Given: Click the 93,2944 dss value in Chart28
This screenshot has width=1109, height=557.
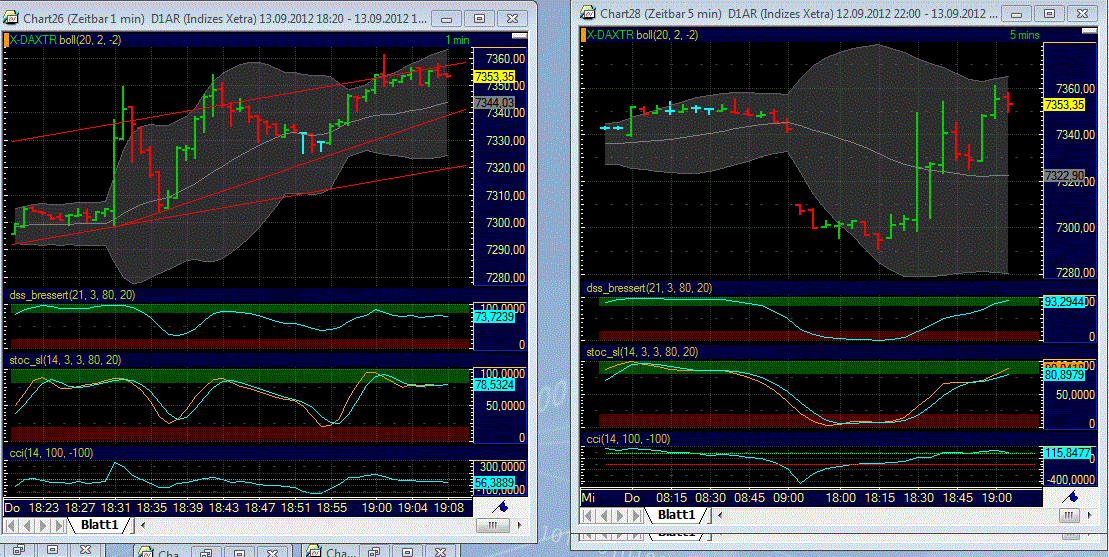Looking at the screenshot, I should [x=1064, y=301].
